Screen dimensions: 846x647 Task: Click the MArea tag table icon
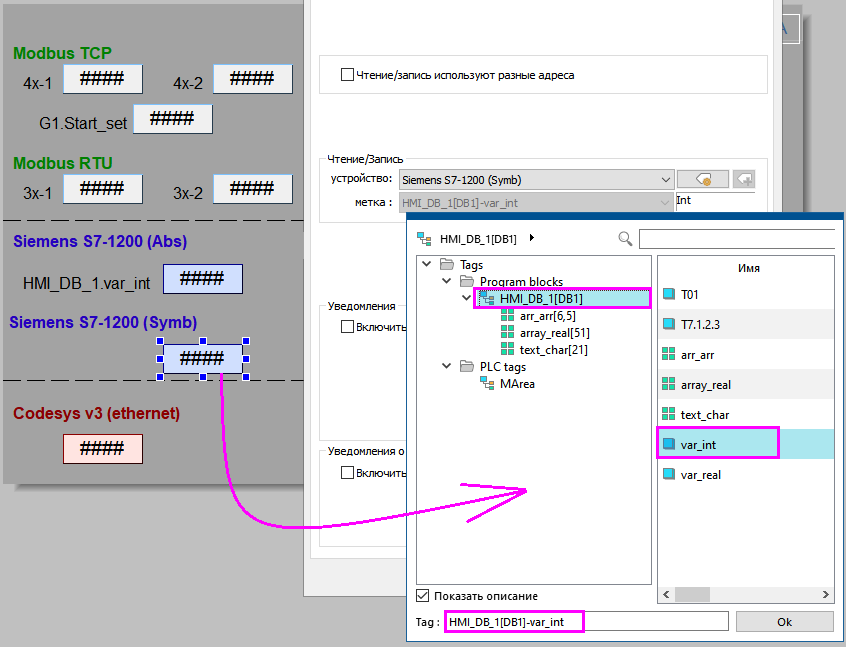coord(487,384)
